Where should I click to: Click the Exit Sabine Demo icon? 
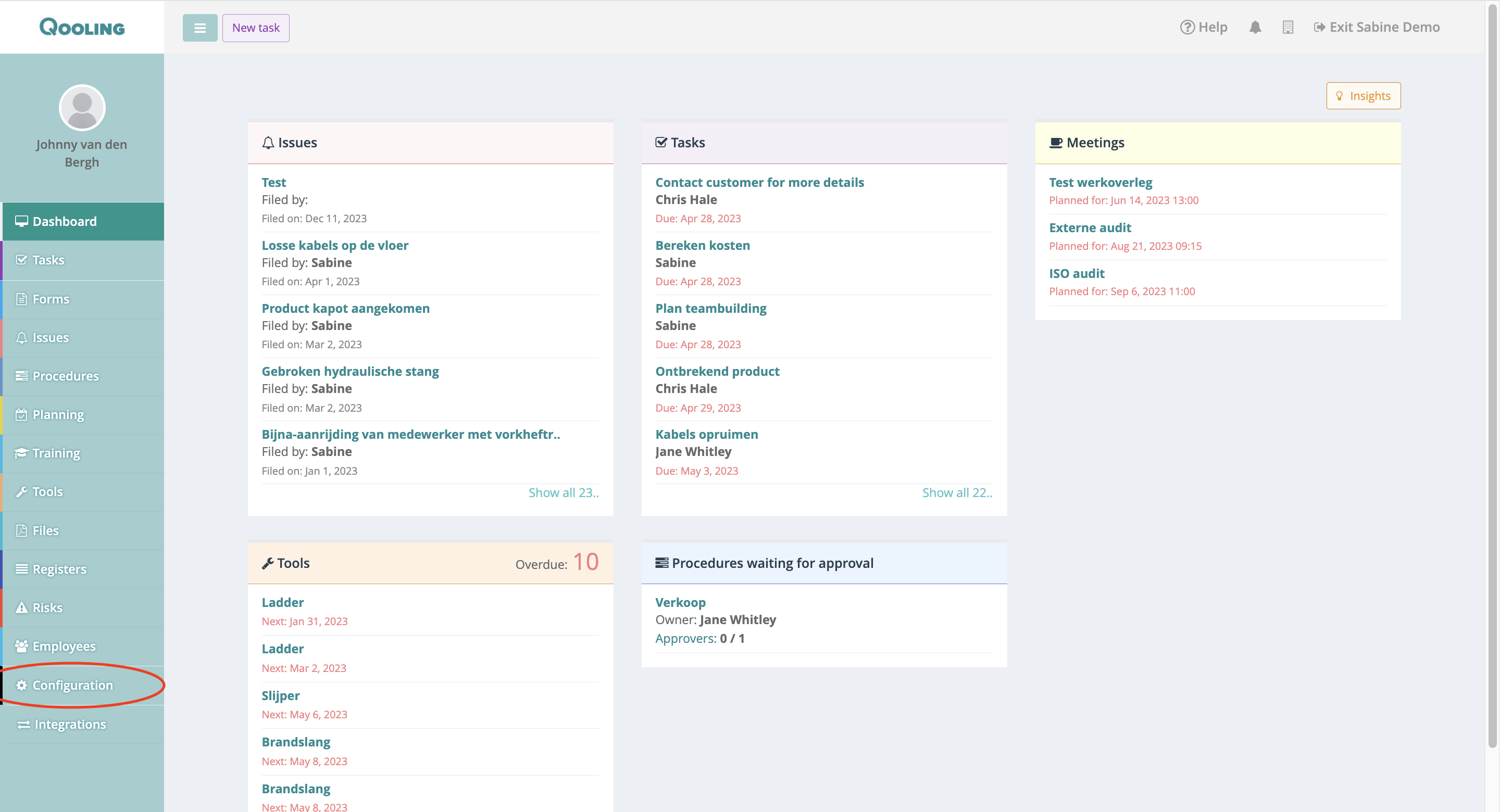[1319, 28]
